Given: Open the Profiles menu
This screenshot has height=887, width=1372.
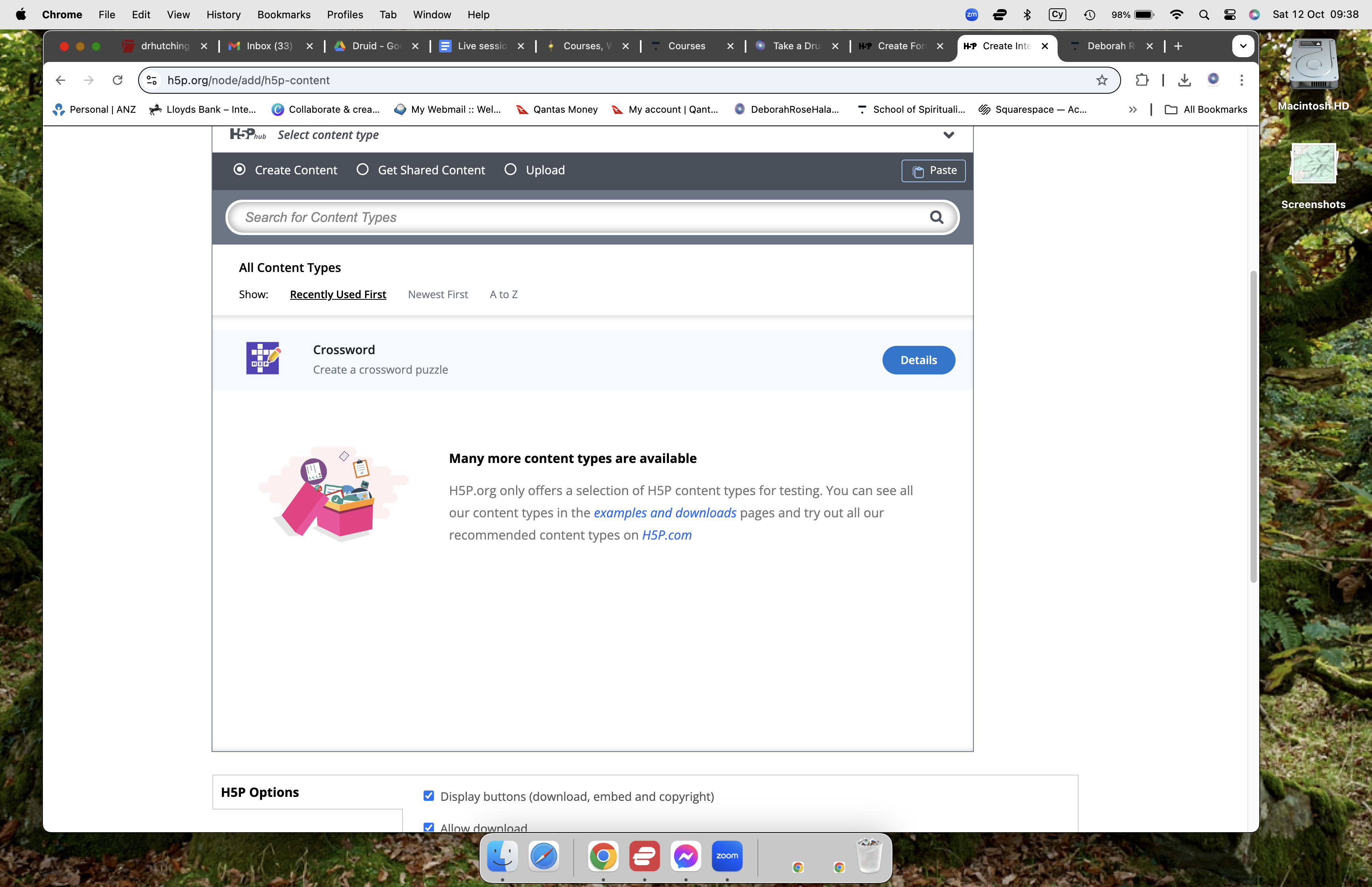Looking at the screenshot, I should [345, 14].
